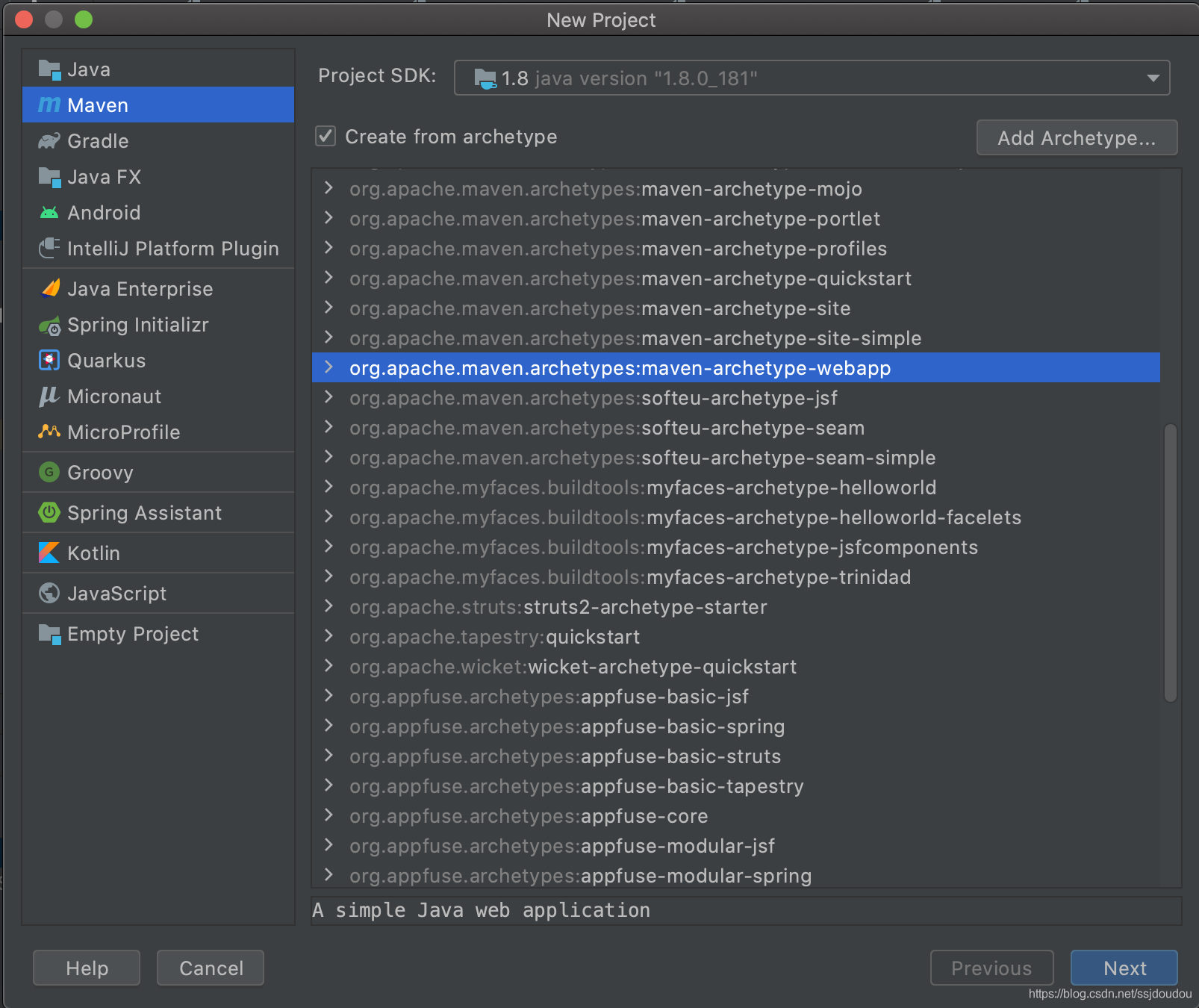Select maven-archetype-site archetype
The height and width of the screenshot is (1008, 1199).
[x=736, y=308]
